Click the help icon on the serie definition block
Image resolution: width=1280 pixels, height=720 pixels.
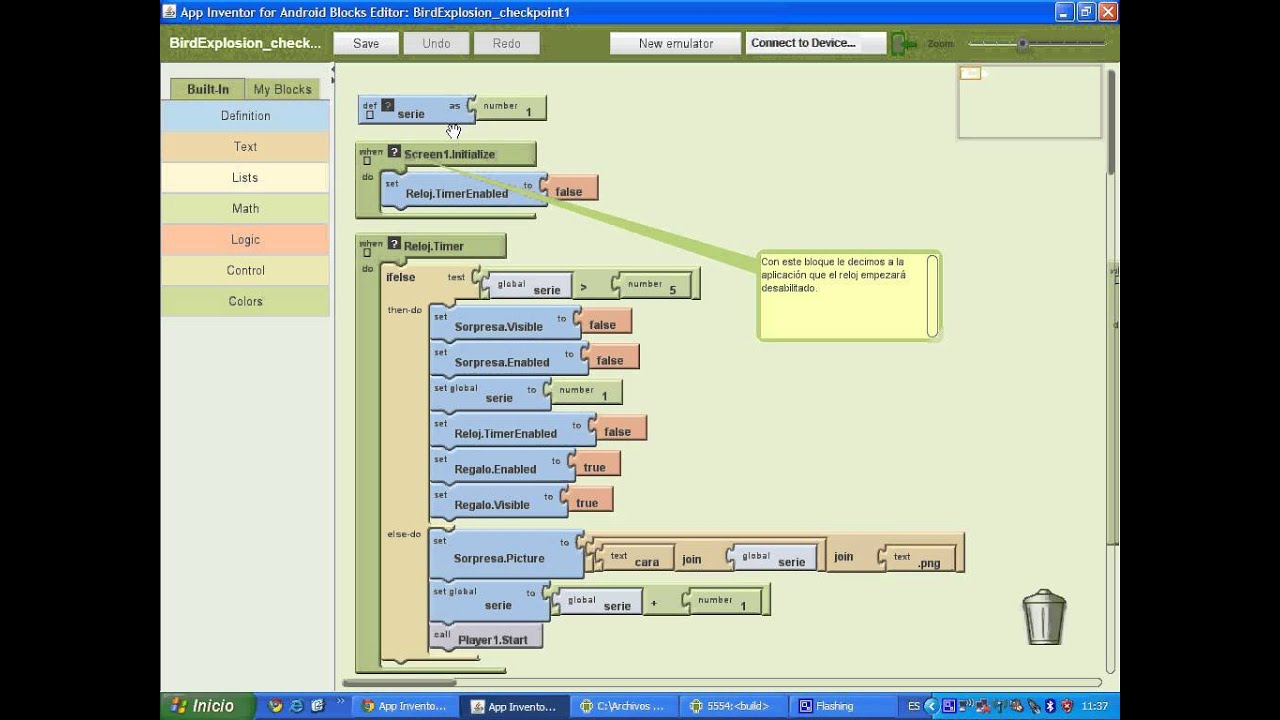click(x=387, y=105)
